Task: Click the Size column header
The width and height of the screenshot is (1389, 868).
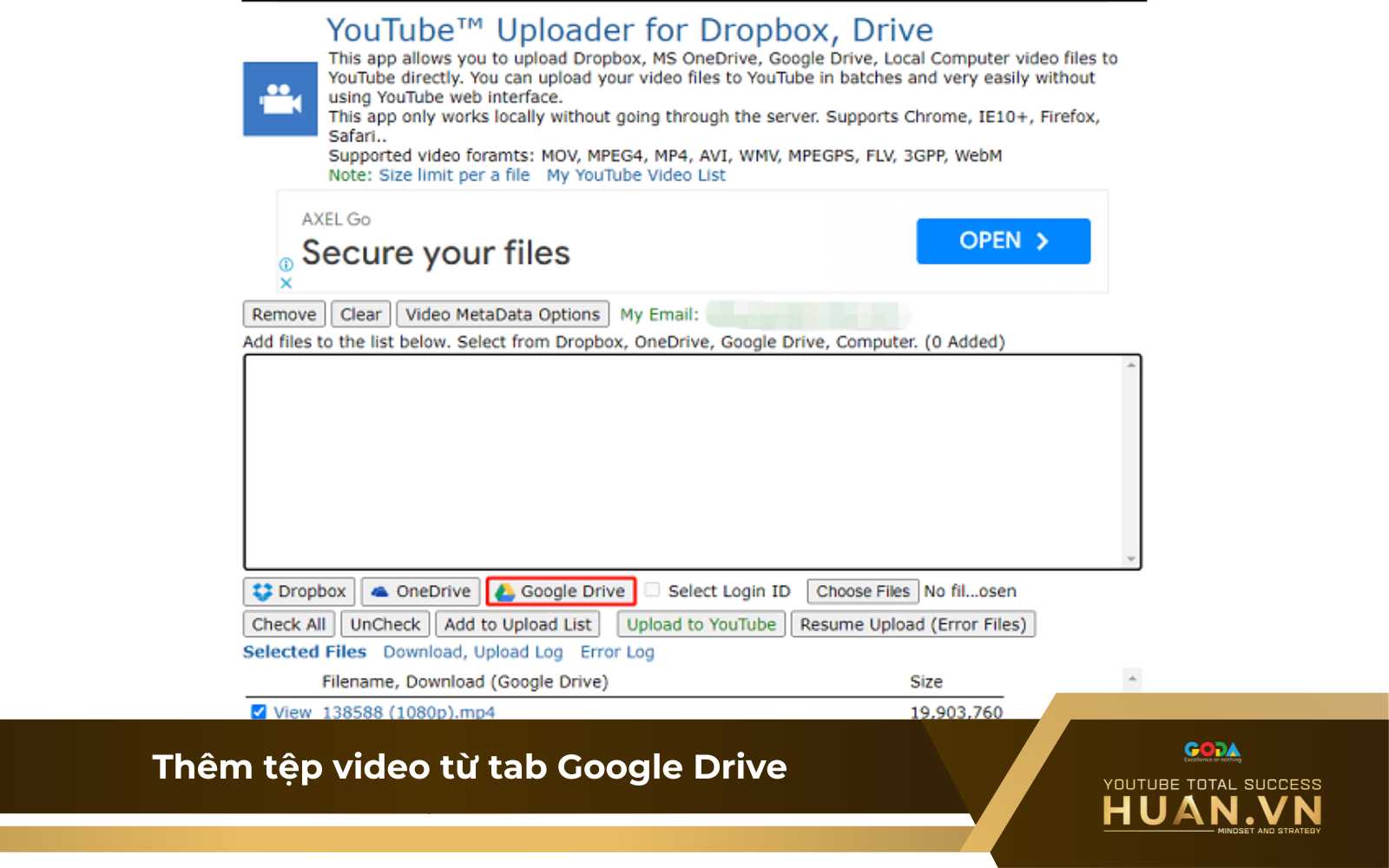Action: coord(926,682)
